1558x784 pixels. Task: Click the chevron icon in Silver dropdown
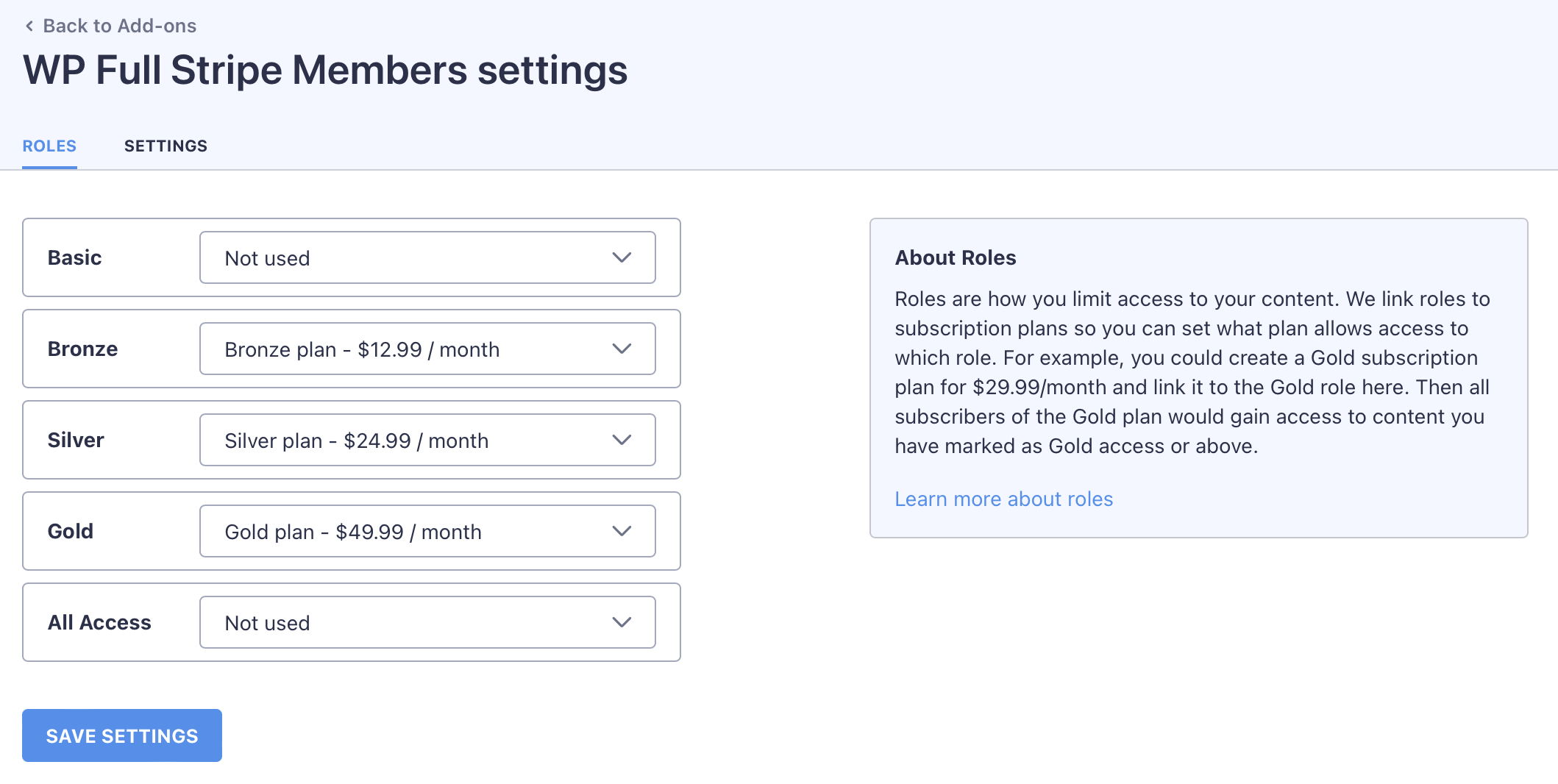pyautogui.click(x=622, y=441)
